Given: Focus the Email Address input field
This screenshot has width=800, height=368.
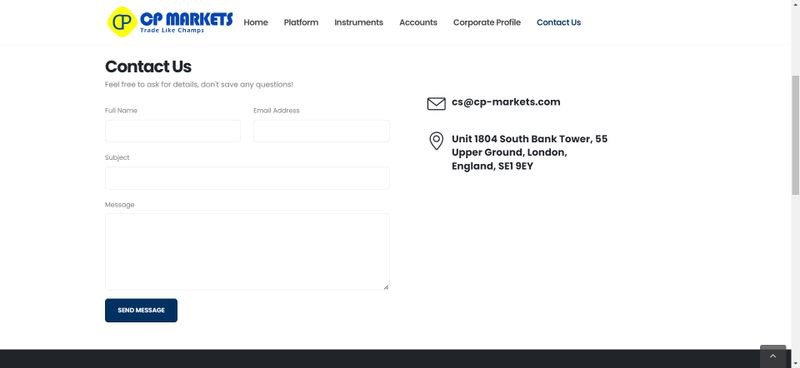Looking at the screenshot, I should [x=321, y=131].
